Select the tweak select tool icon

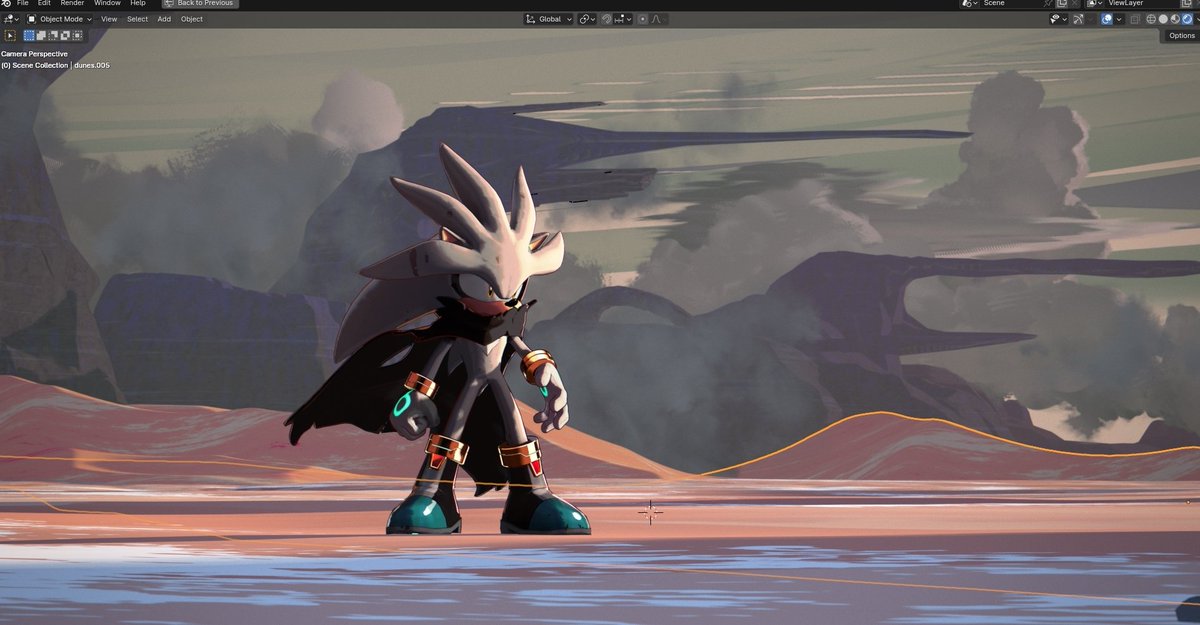tap(11, 35)
